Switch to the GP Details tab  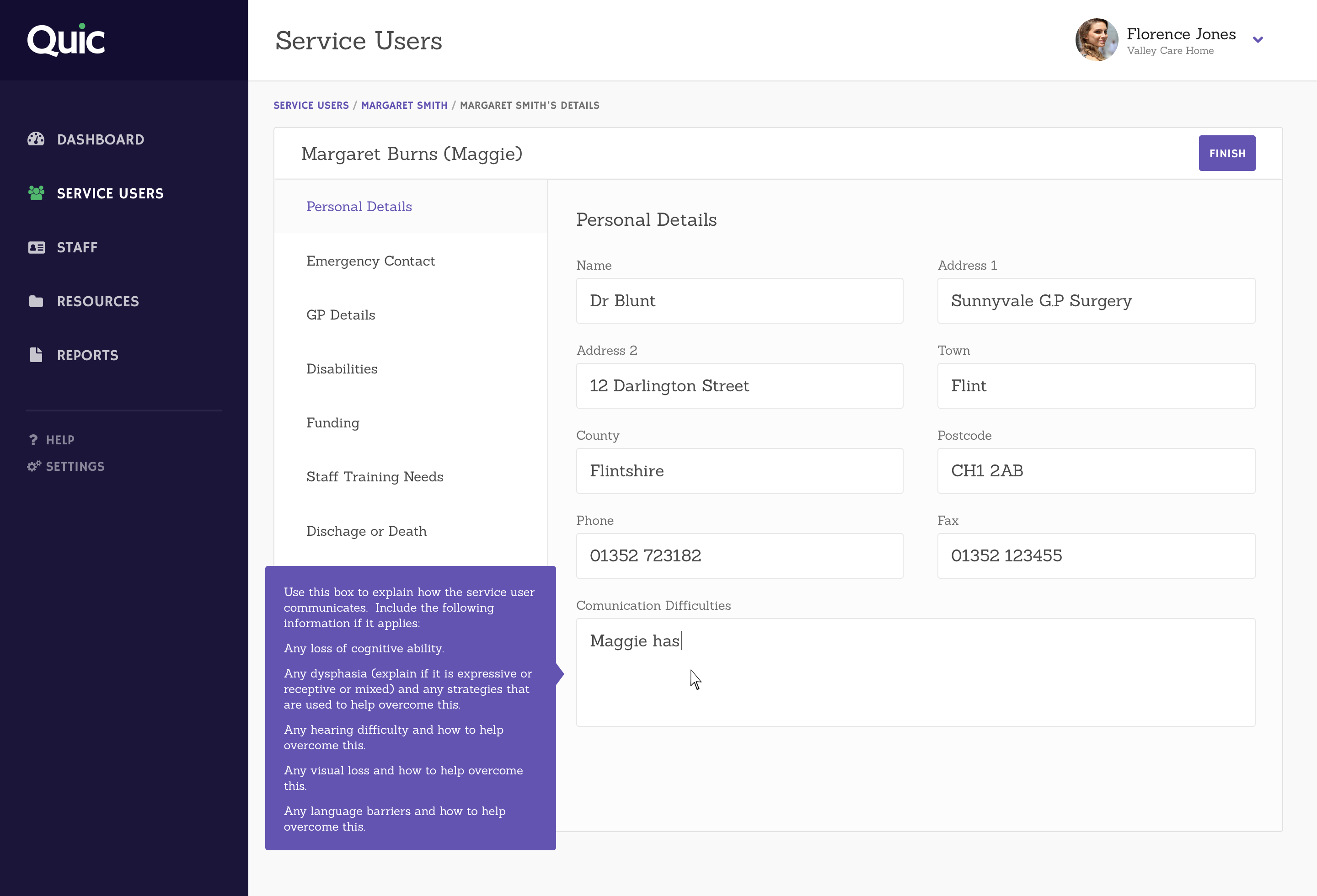tap(411, 315)
